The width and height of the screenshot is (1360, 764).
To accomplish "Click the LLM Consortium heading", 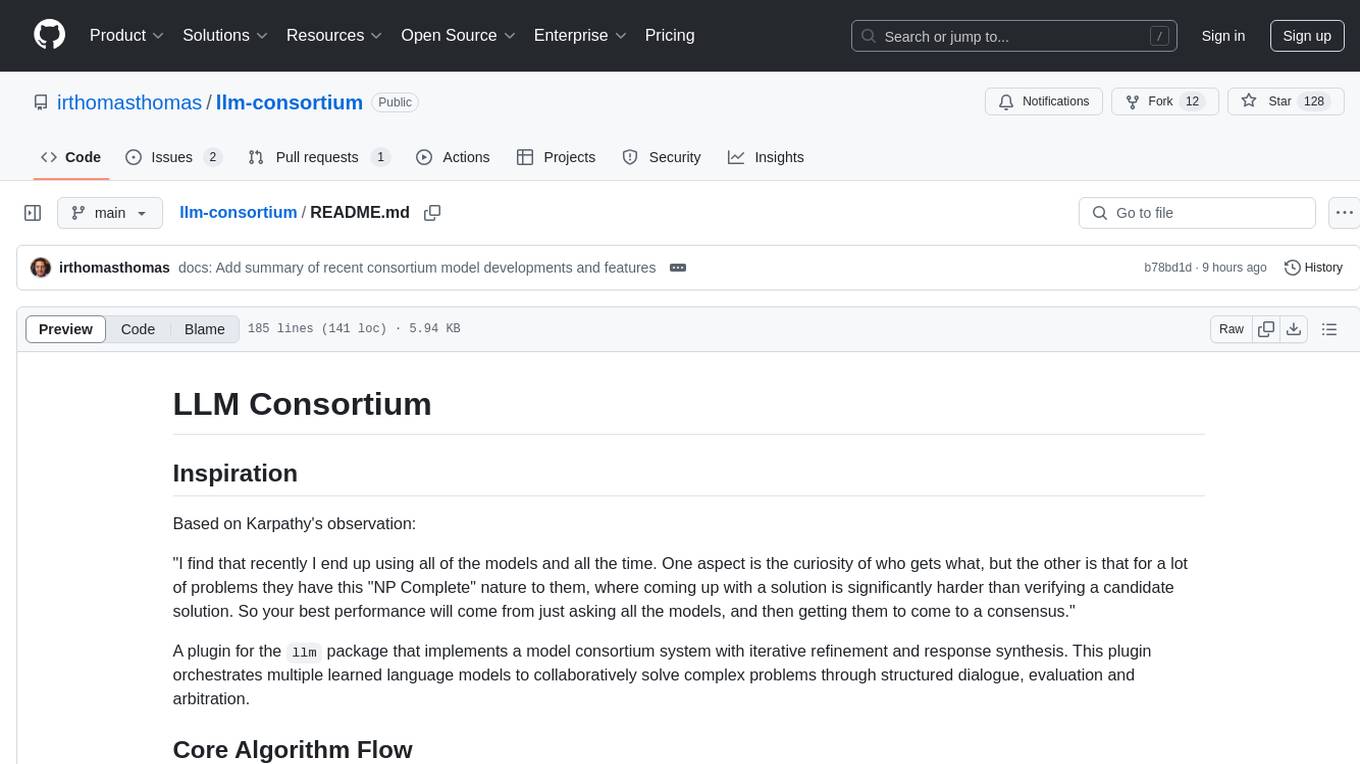I will [302, 404].
